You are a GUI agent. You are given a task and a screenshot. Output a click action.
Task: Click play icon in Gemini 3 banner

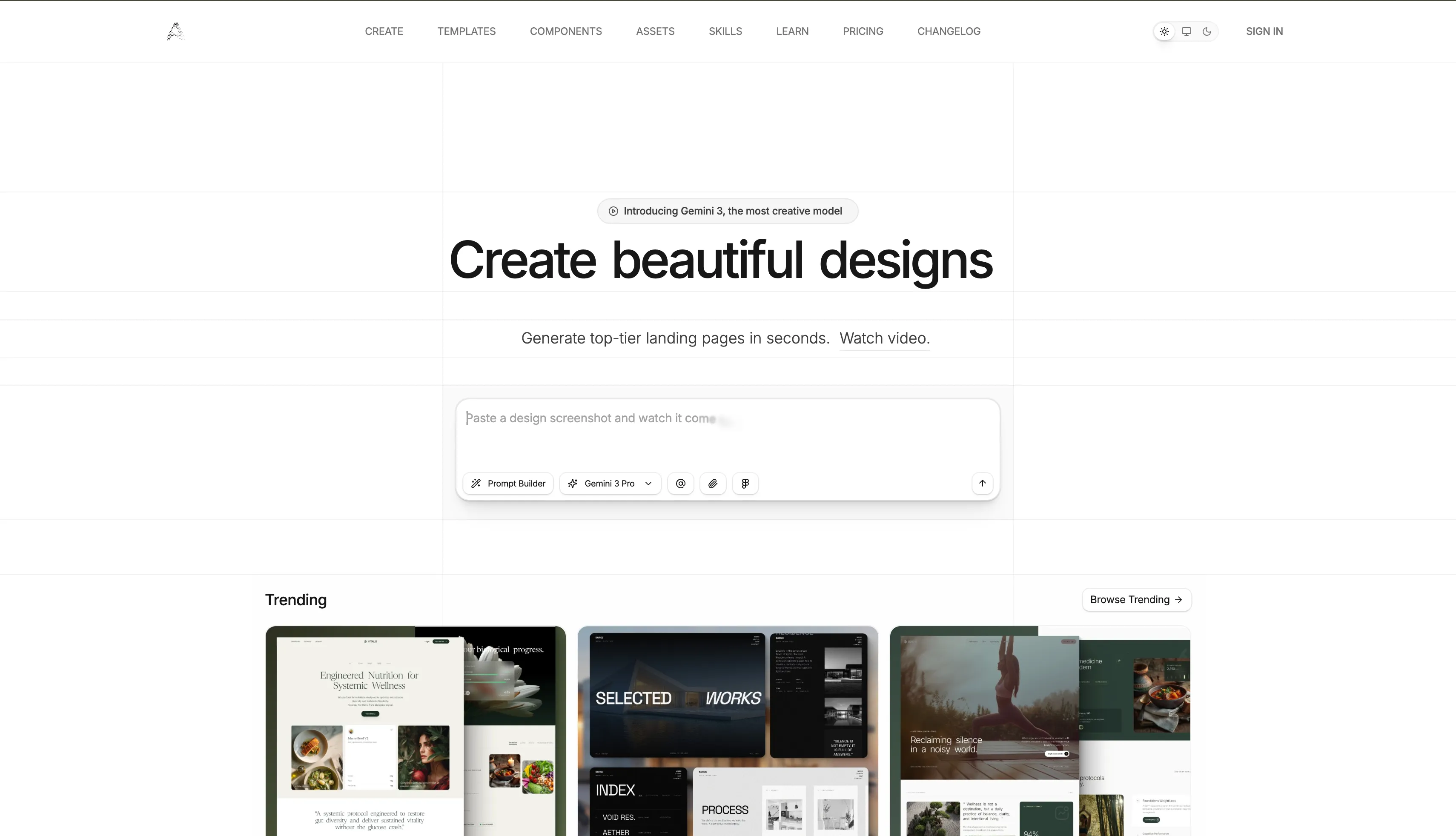coord(613,211)
